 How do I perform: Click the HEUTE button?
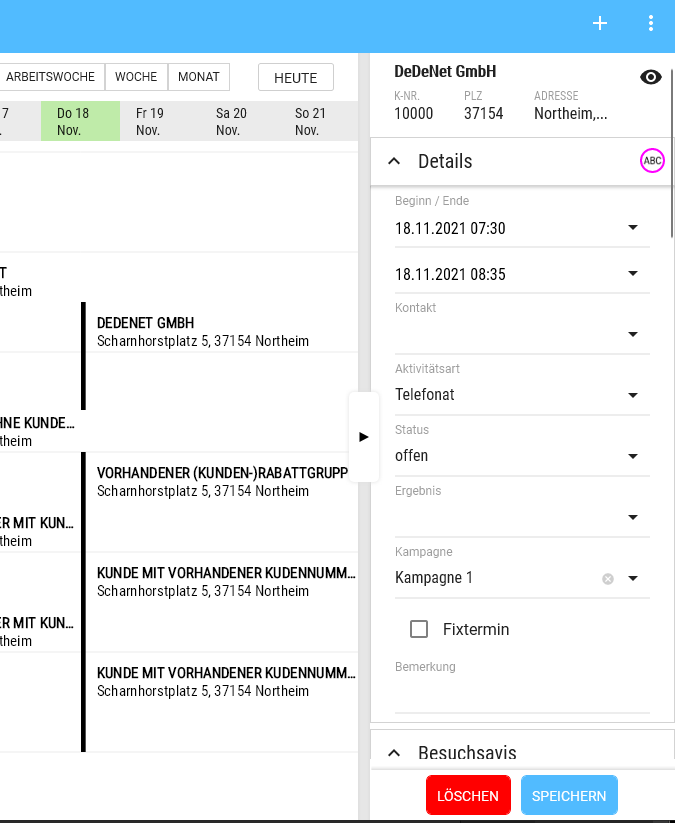(296, 77)
